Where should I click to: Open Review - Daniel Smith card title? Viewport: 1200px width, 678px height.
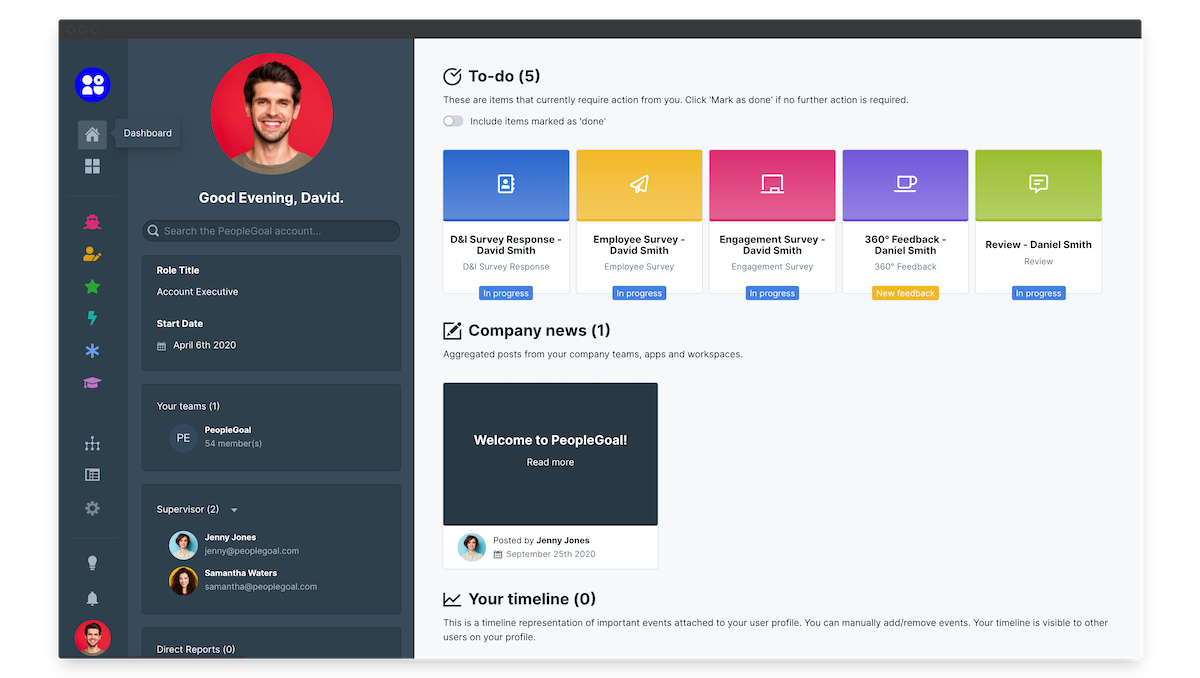tap(1038, 245)
